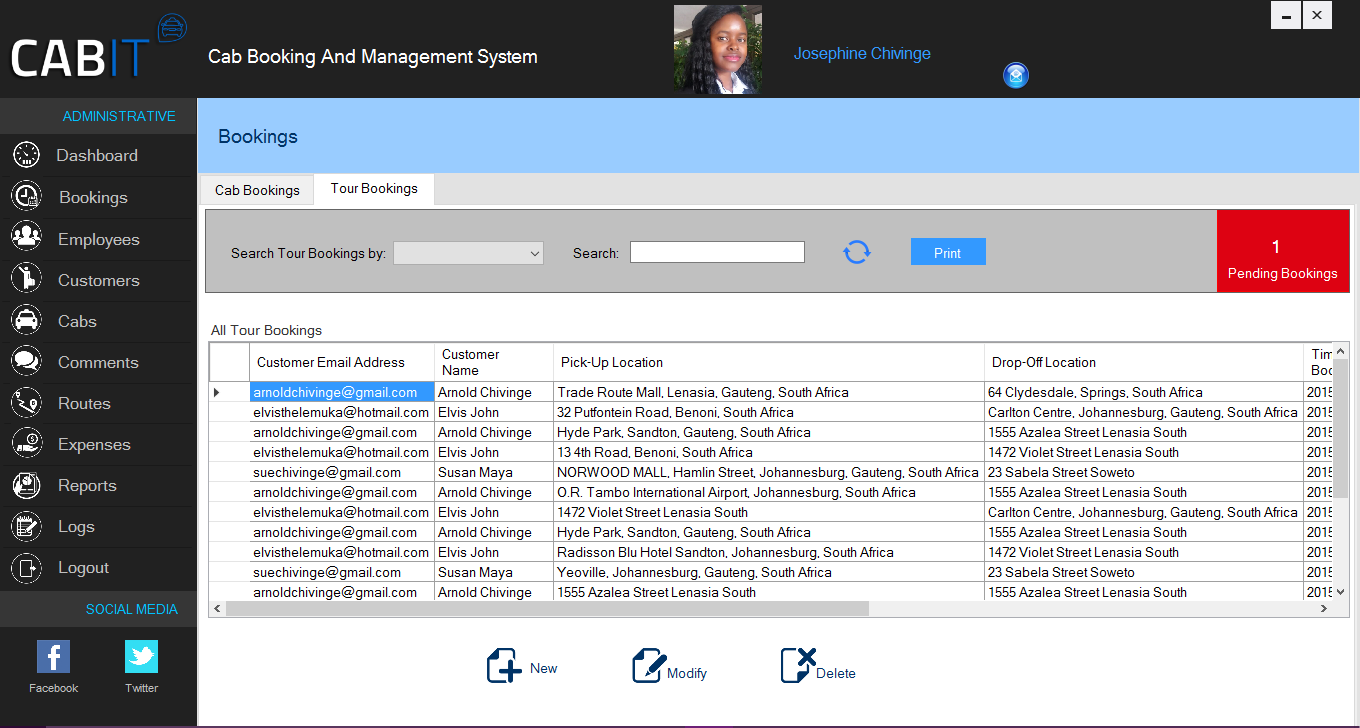
Task: Click the O.R. Tambo International Airport cell
Action: tap(769, 492)
